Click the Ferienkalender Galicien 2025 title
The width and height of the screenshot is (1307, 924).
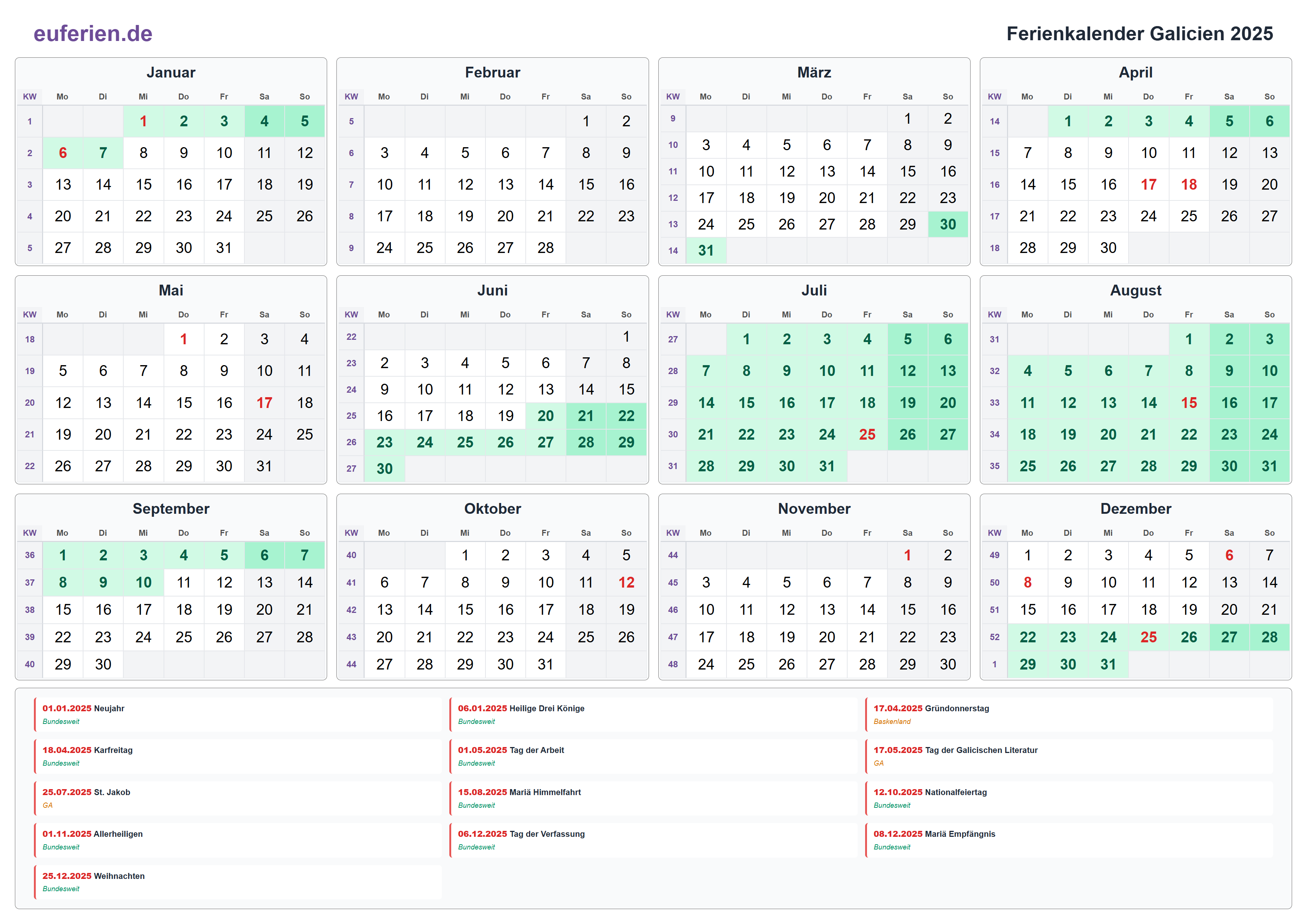pyautogui.click(x=1139, y=34)
